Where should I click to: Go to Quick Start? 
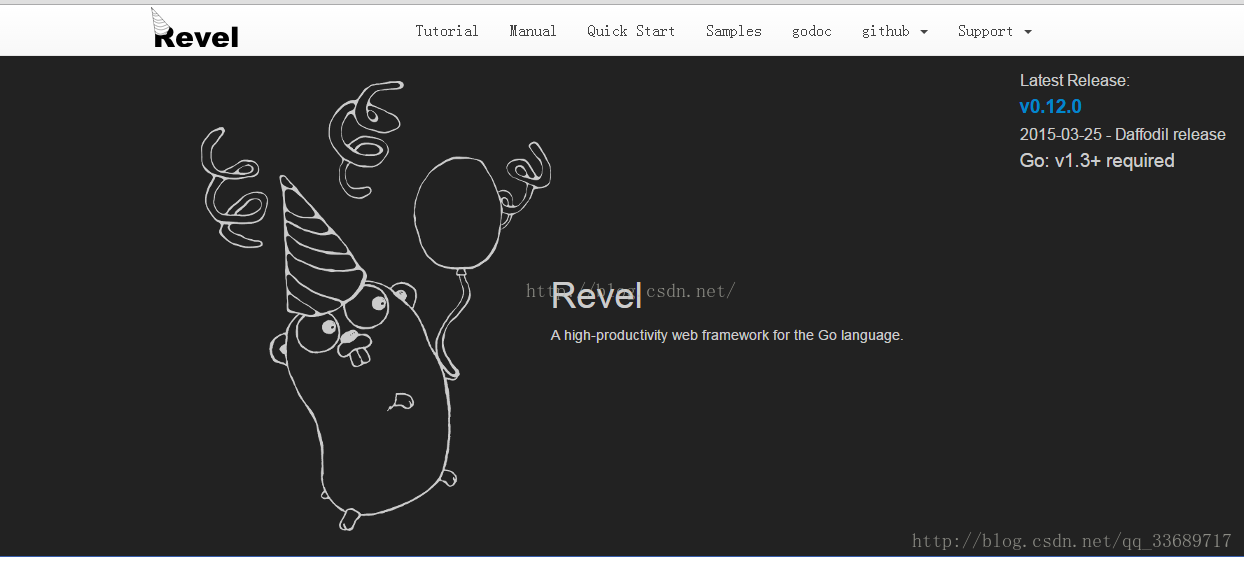click(631, 31)
